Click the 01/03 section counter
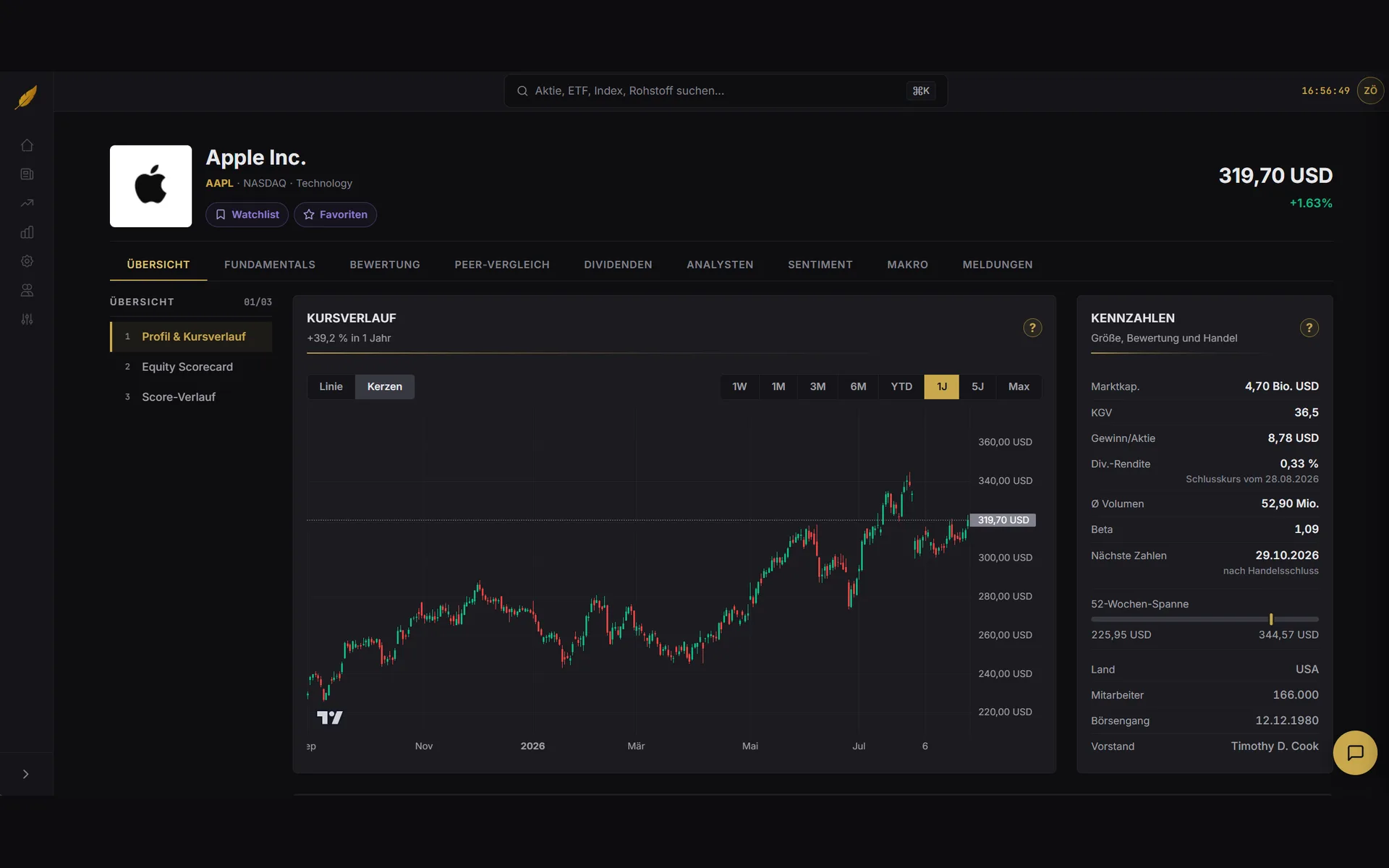1389x868 pixels. (258, 302)
